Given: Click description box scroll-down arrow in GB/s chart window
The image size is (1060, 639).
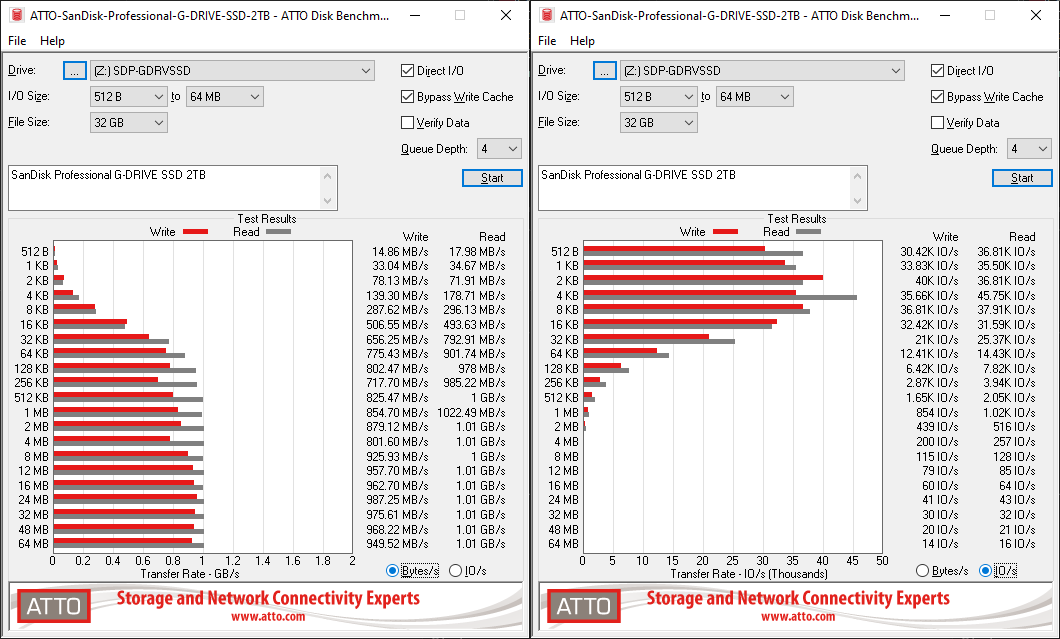Looking at the screenshot, I should 328,201.
